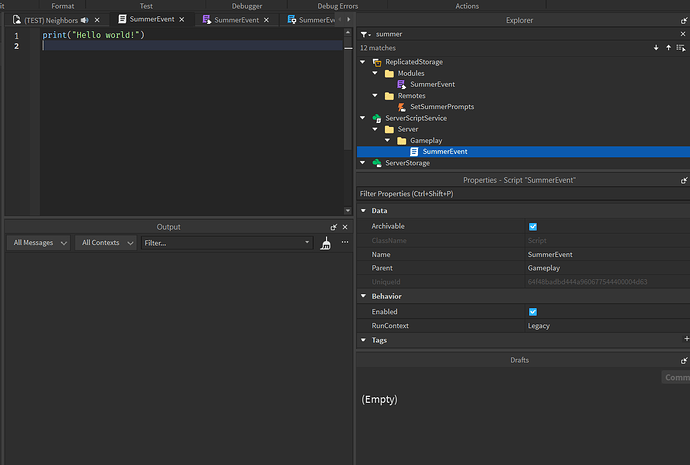Close the (TEST) Neighbors script tab
Image resolution: width=690 pixels, height=465 pixels.
[97, 20]
